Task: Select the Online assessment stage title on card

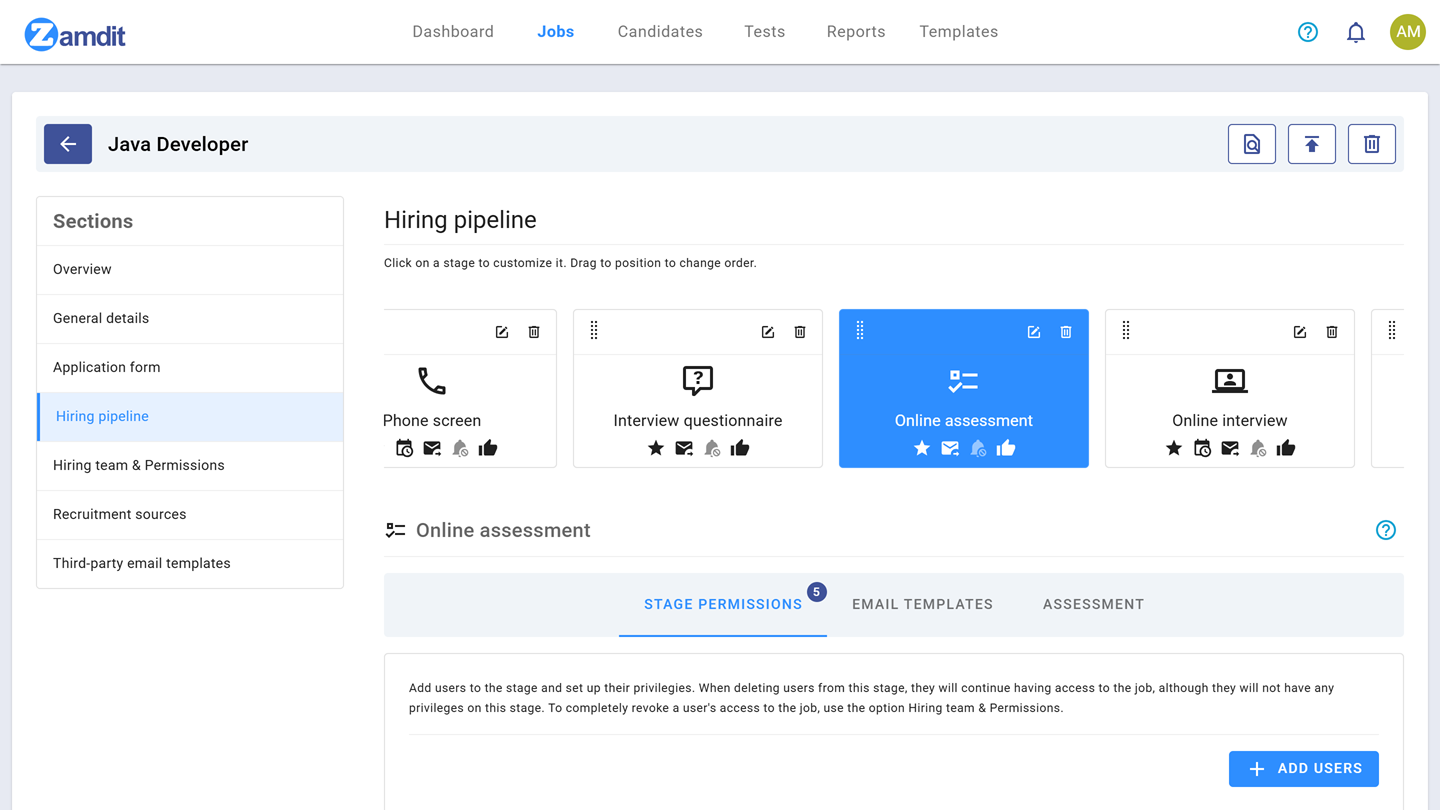Action: [x=964, y=421]
